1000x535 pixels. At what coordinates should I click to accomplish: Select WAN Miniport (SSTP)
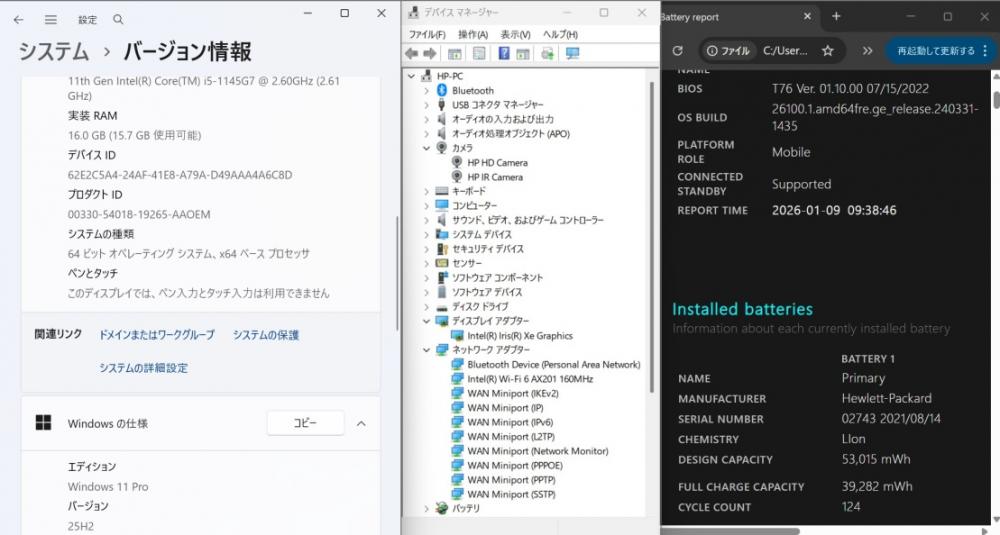point(511,494)
